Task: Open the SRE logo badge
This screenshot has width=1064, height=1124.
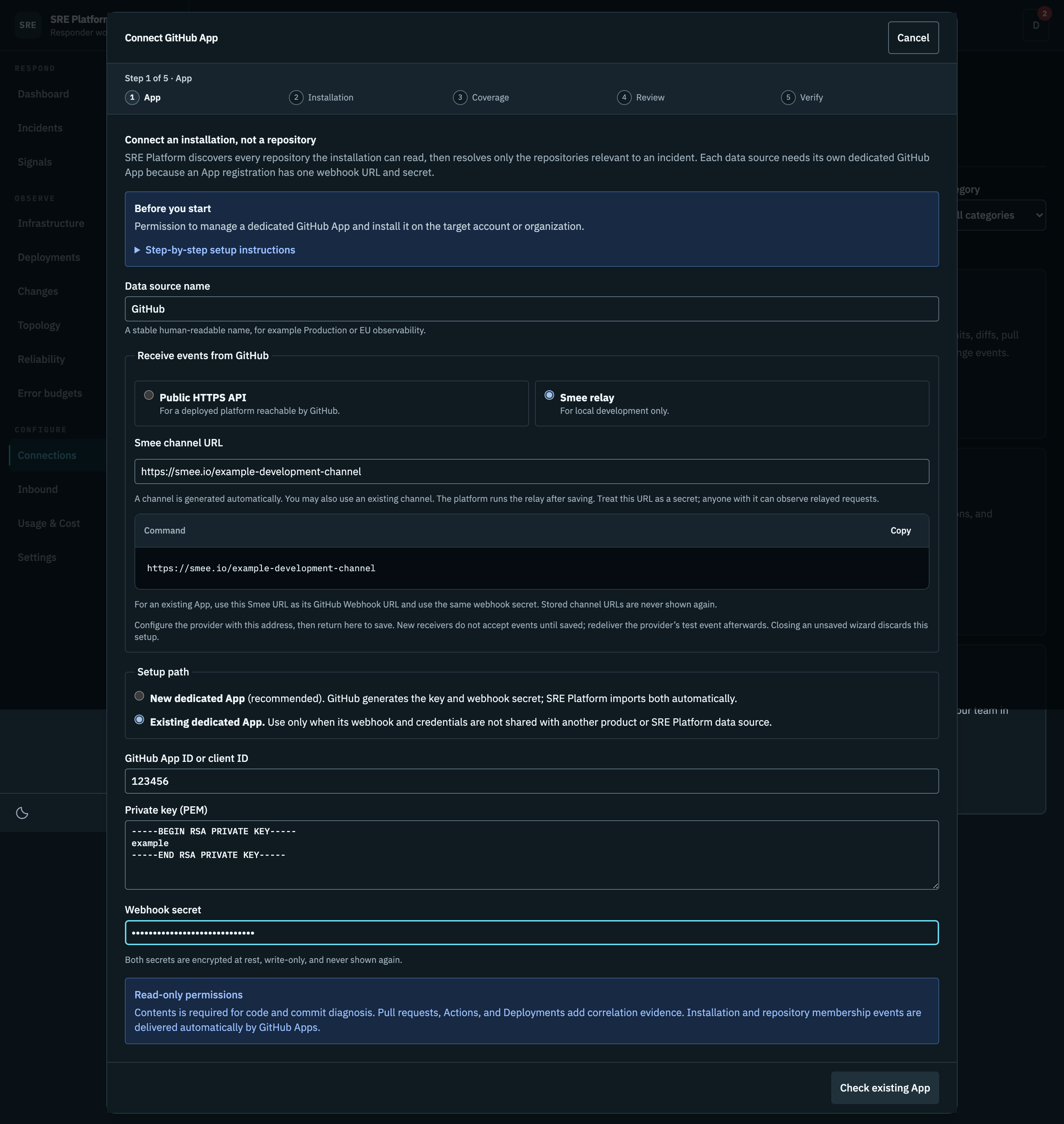Action: coord(28,25)
